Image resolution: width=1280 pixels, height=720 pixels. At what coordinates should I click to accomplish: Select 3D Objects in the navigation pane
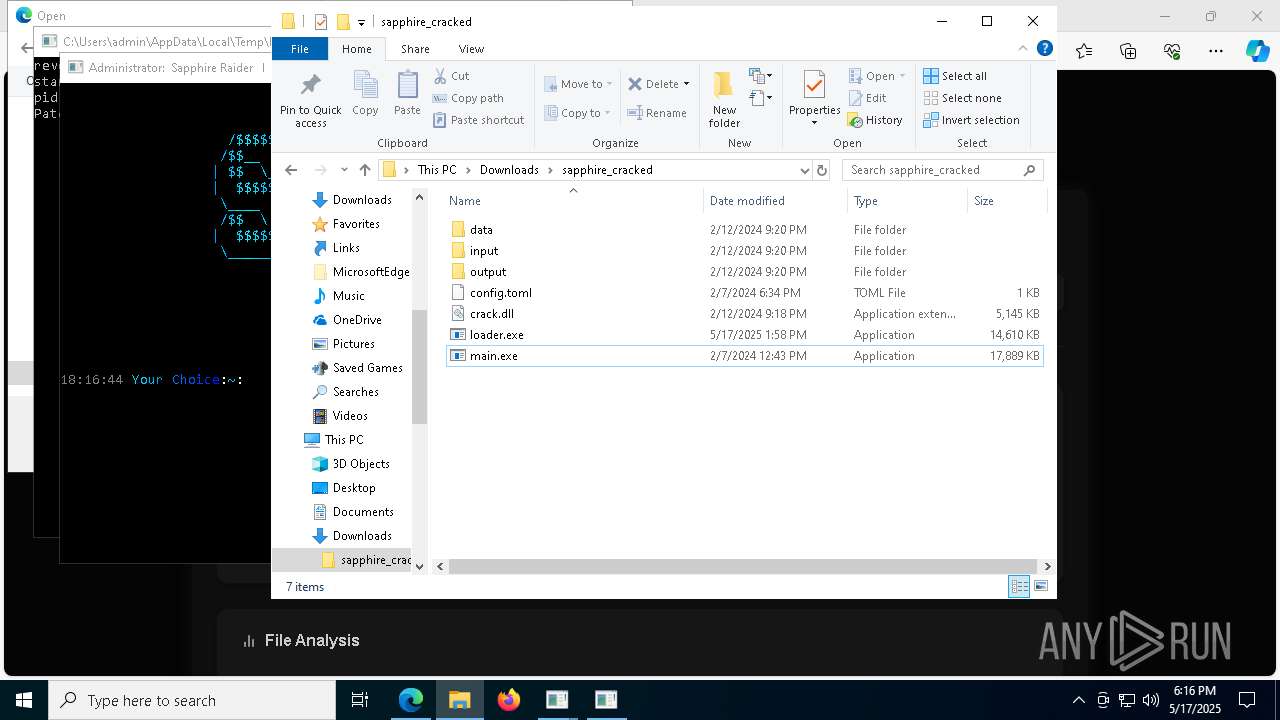click(x=361, y=464)
